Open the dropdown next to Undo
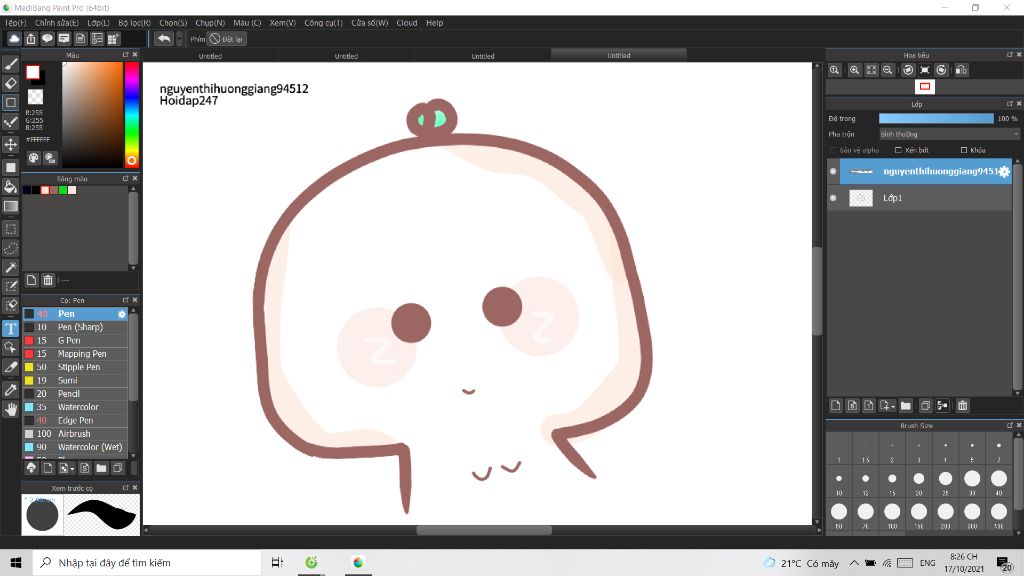Screen dimensions: 1024x576 180,39
